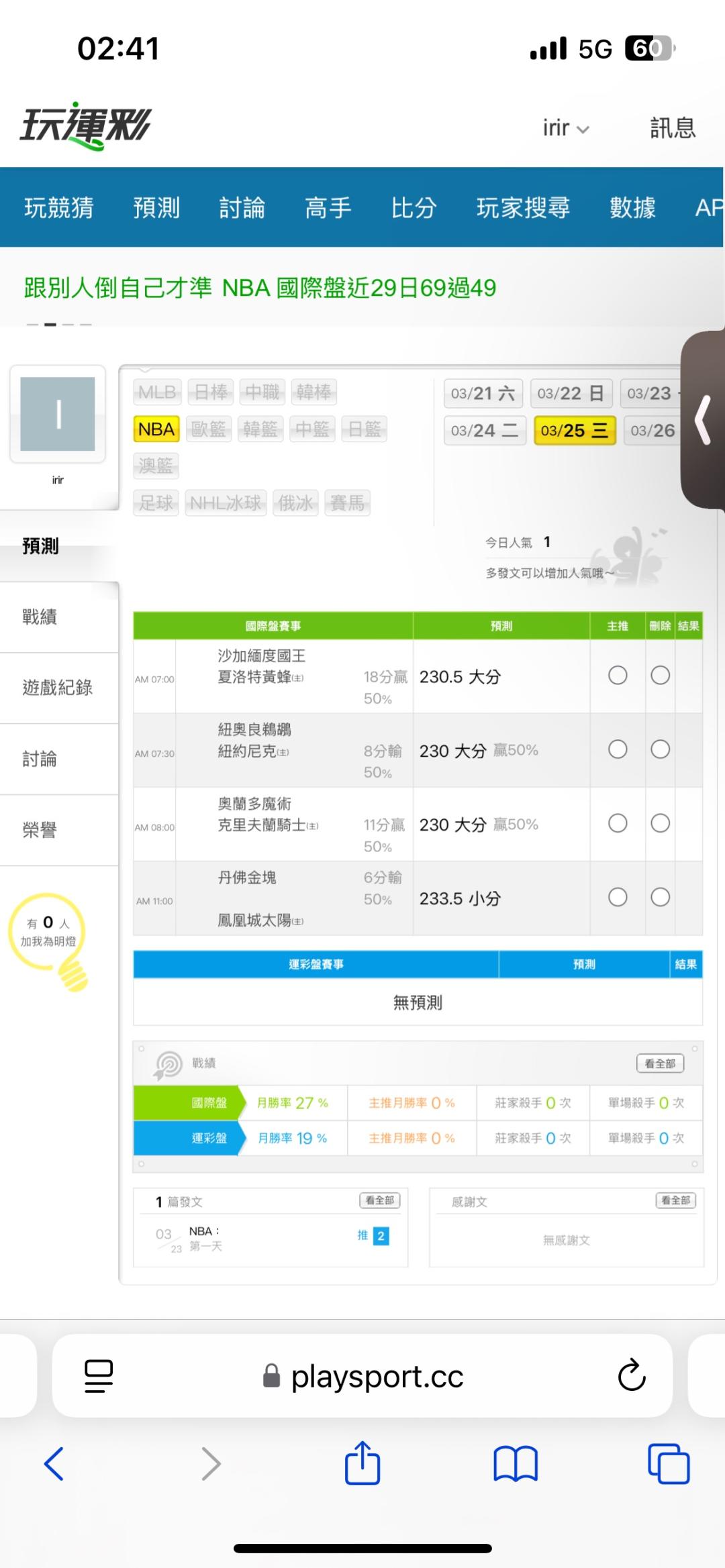The height and width of the screenshot is (1568, 725).
Task: Select 主推 radio for 夏洛特黃蜂 game
Action: tap(618, 675)
